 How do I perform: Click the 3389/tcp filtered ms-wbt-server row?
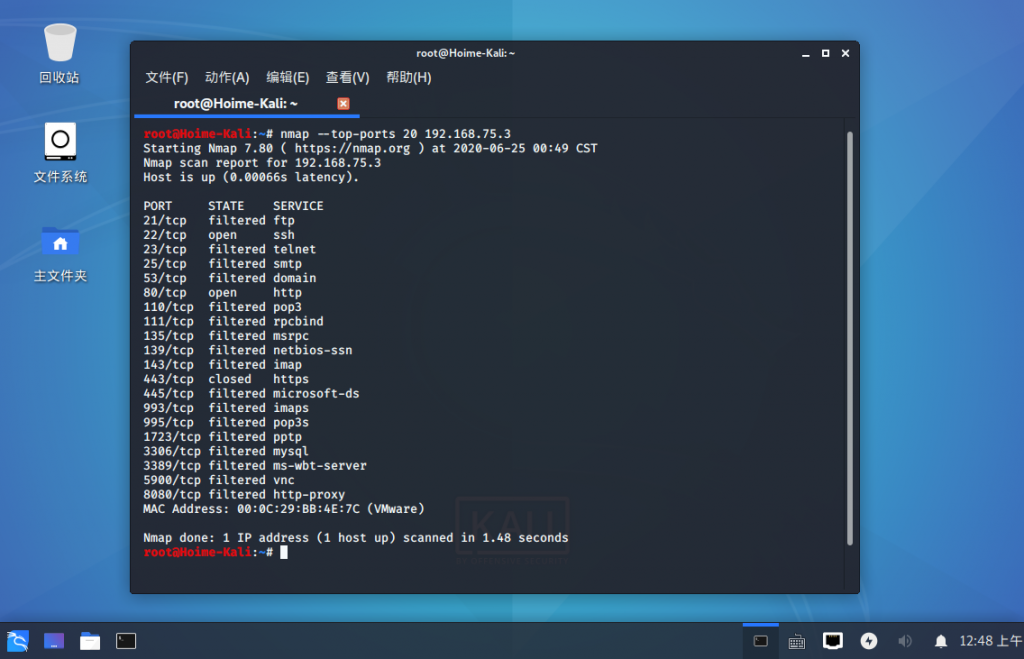[x=255, y=466]
